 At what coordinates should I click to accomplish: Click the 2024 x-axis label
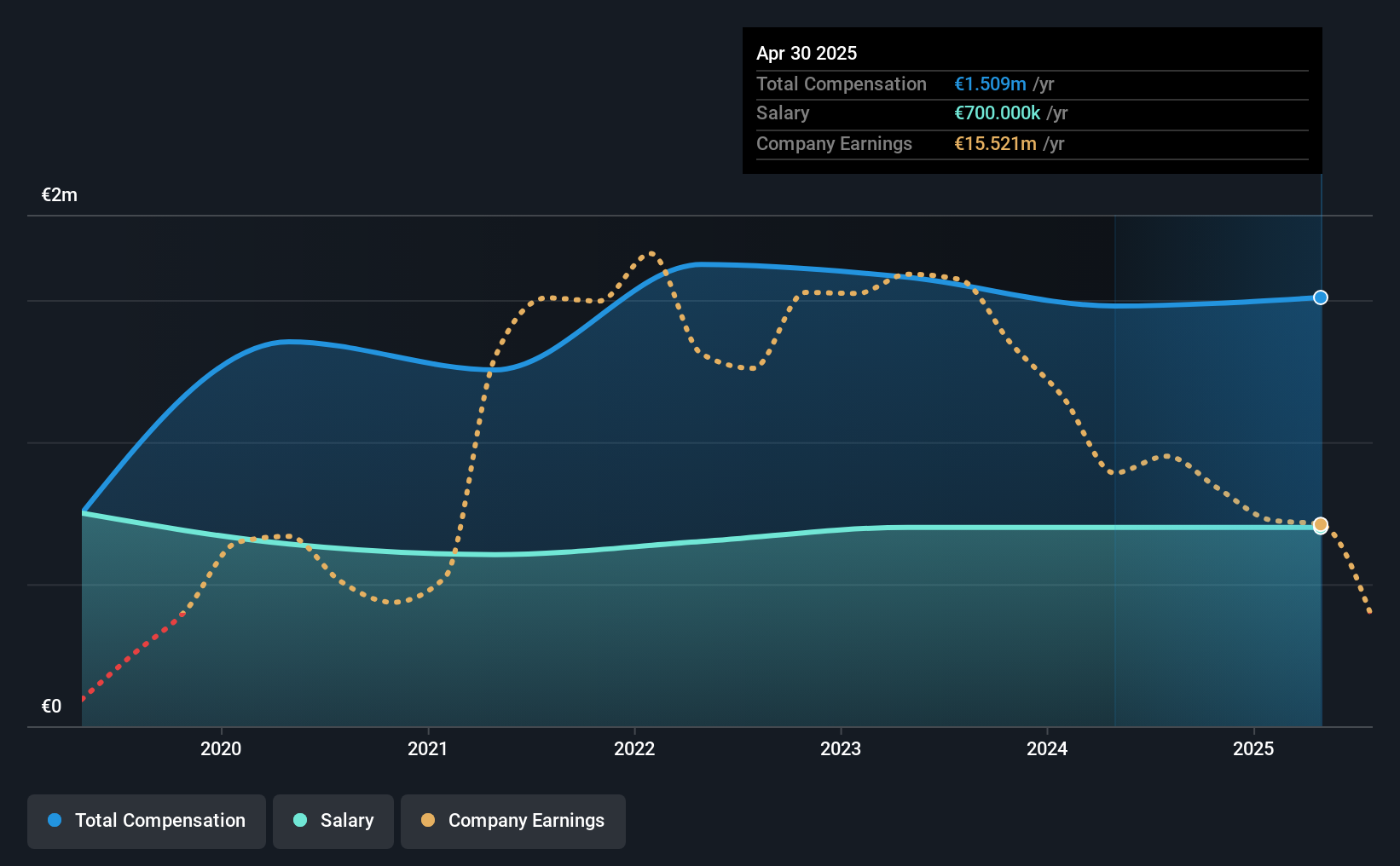pyautogui.click(x=1047, y=748)
